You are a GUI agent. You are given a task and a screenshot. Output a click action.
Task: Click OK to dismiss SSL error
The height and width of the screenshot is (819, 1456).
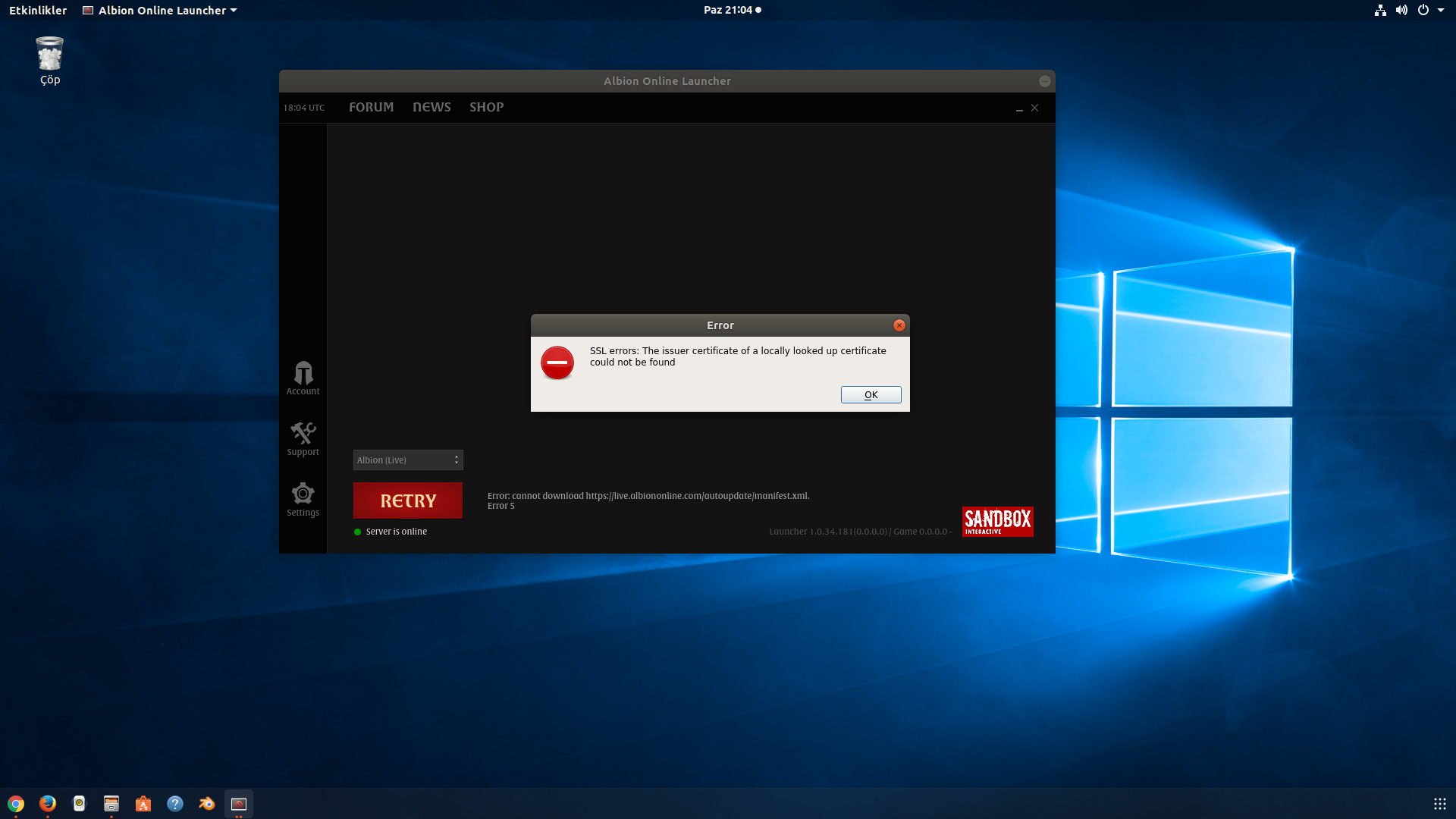click(x=870, y=394)
